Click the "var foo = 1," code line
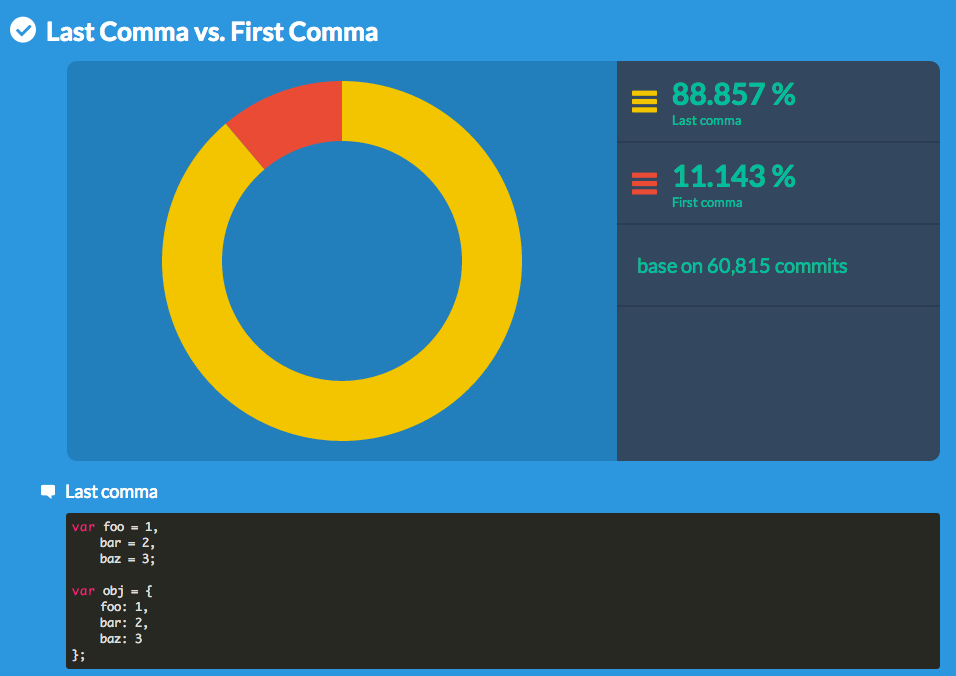 point(115,526)
